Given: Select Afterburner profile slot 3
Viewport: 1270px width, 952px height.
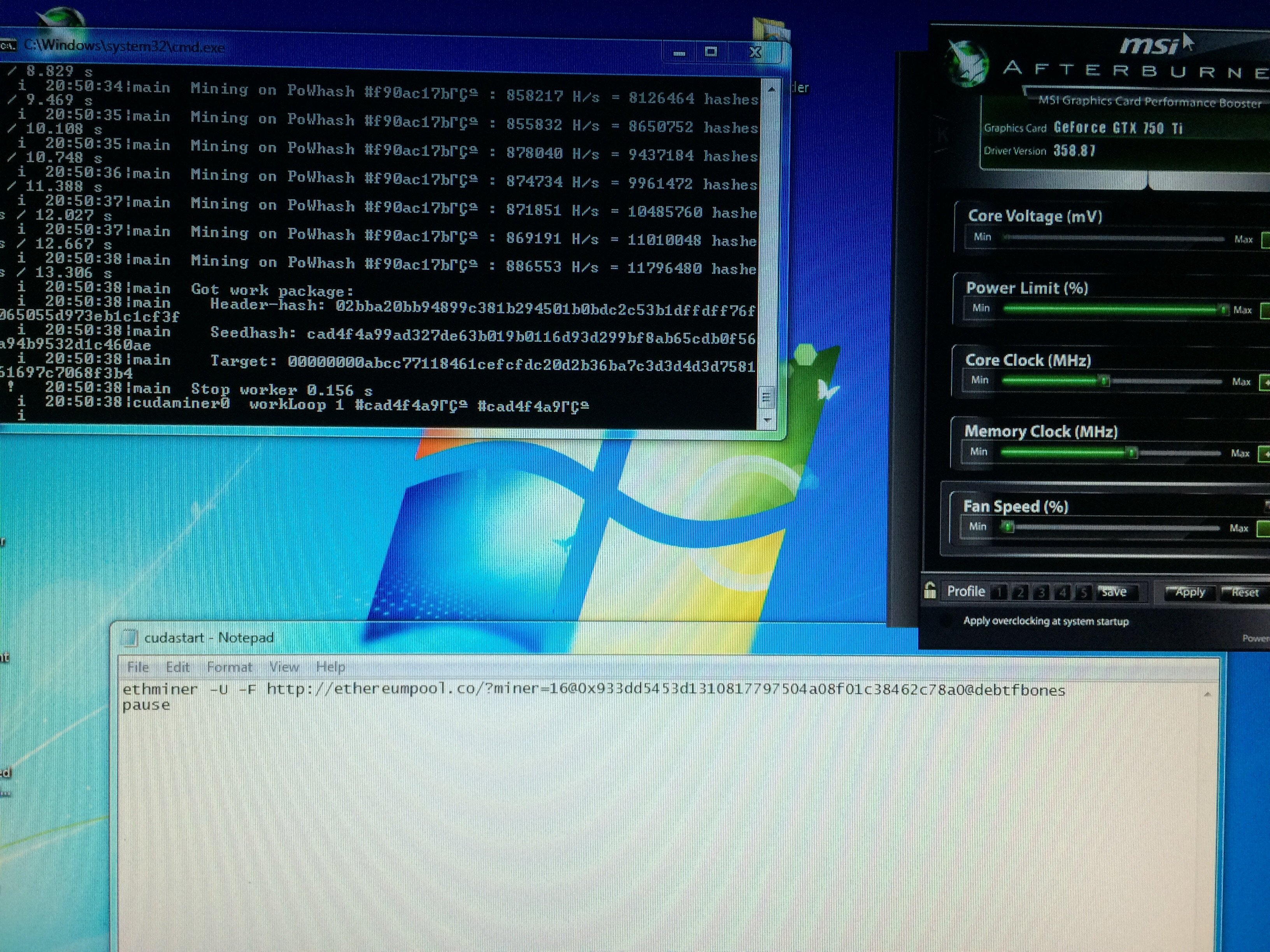Looking at the screenshot, I should tap(1042, 592).
